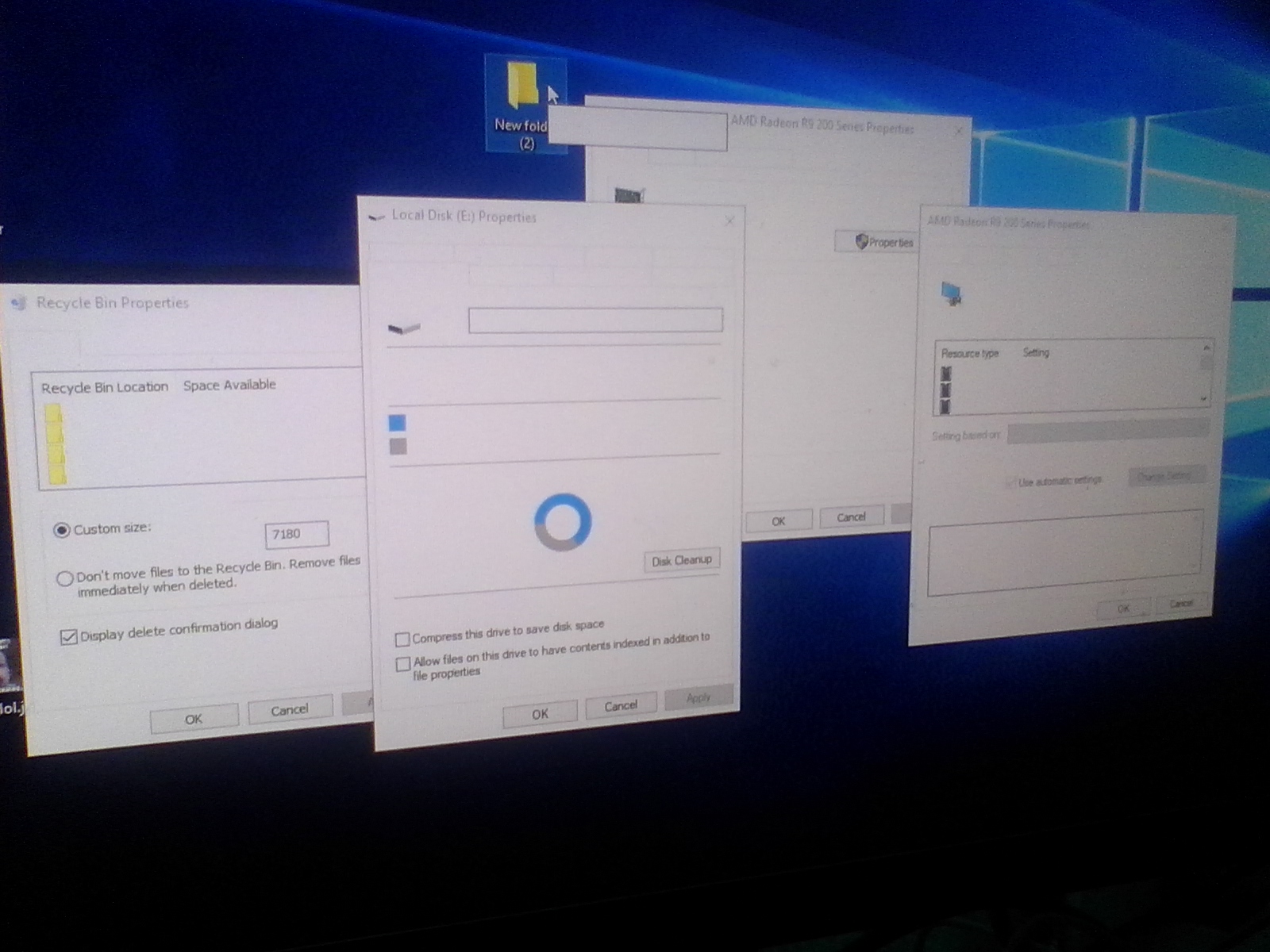Click the Recycle Bin Location column header
Image resolution: width=1270 pixels, height=952 pixels.
(105, 387)
